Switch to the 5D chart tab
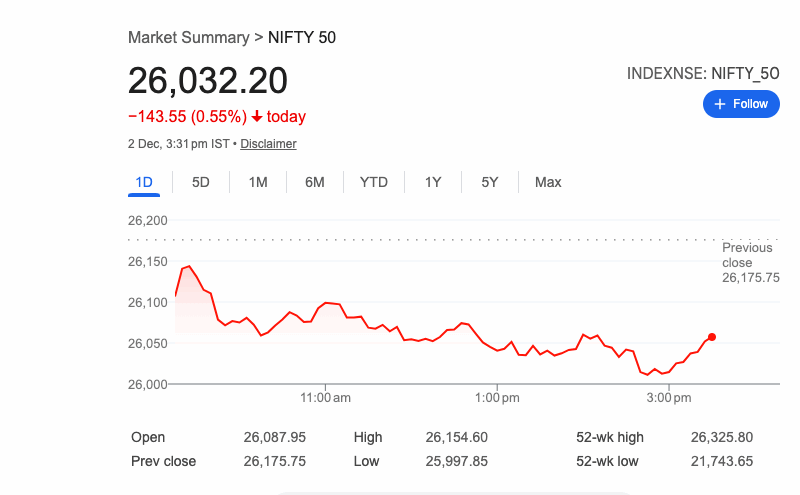Viewport: 800px width, 495px height. 201,182
